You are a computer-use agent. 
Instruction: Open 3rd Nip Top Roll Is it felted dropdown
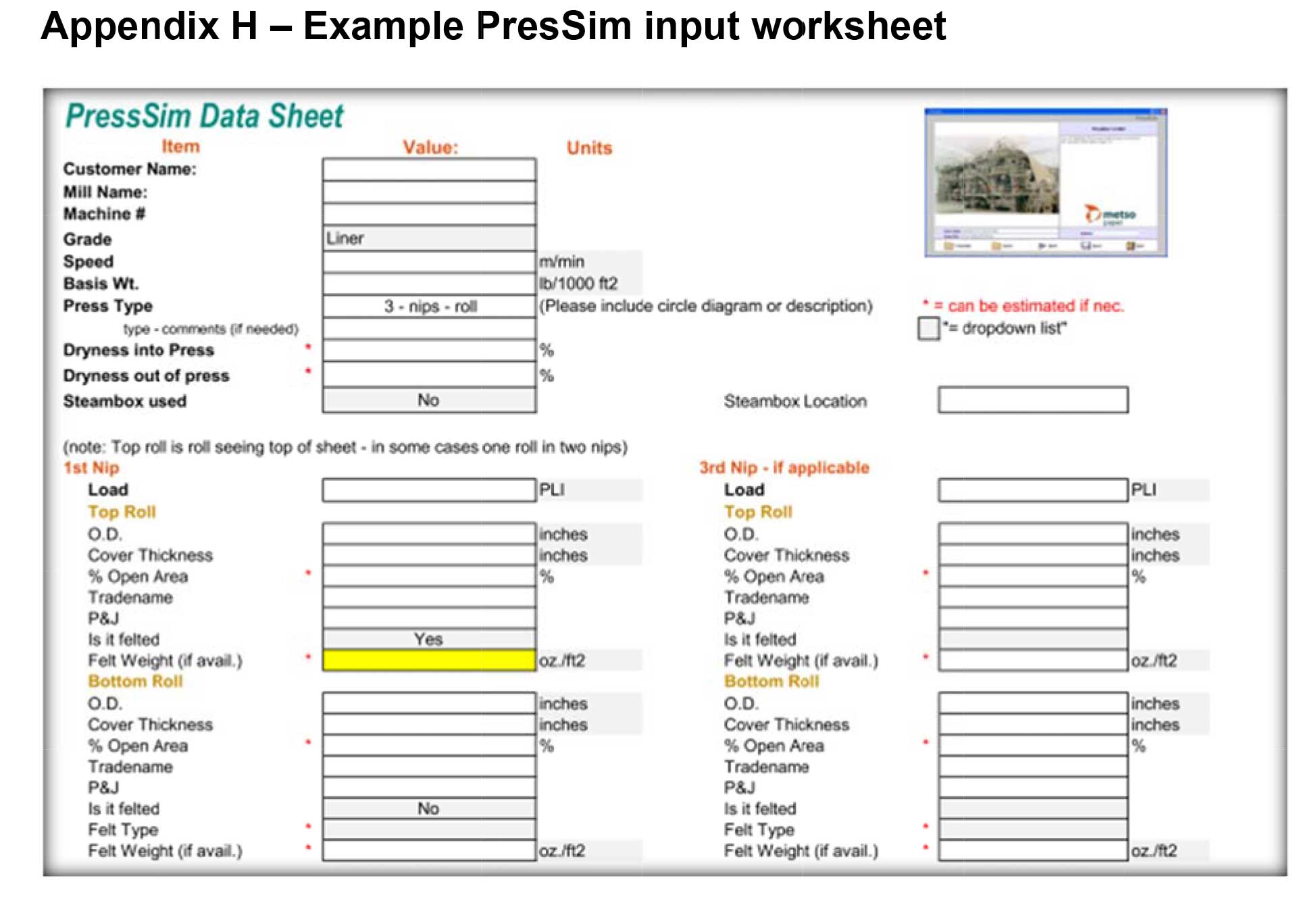click(1032, 639)
